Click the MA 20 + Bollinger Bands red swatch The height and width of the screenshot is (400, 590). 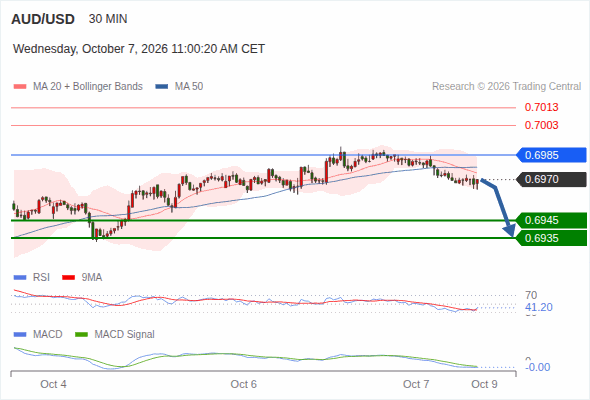(20, 87)
